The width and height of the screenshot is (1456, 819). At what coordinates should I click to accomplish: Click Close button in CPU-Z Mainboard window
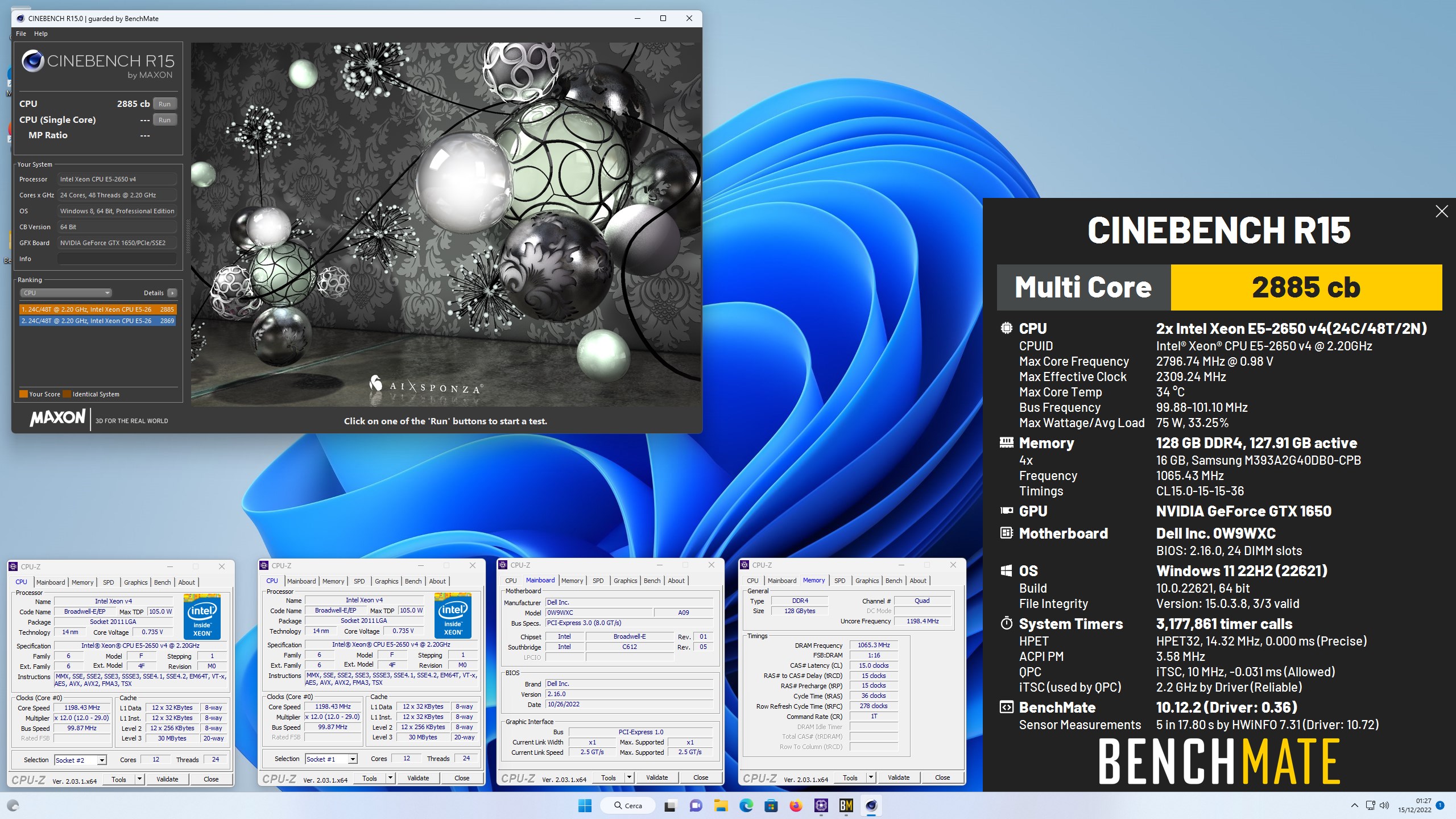pos(701,777)
